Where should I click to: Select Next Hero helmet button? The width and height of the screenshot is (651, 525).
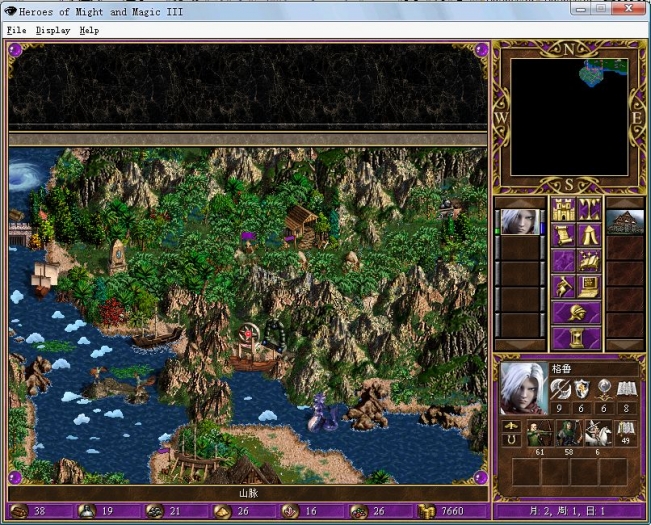pyautogui.click(x=576, y=313)
